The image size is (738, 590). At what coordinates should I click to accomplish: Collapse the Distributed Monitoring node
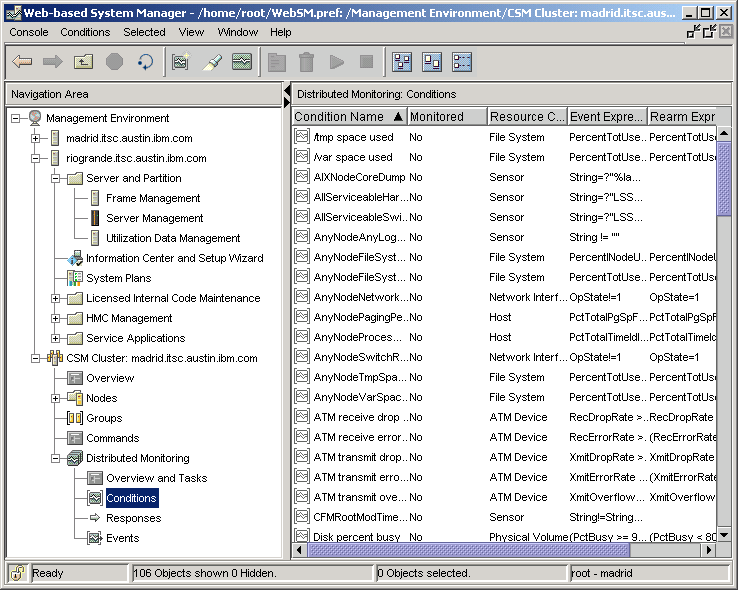point(56,458)
